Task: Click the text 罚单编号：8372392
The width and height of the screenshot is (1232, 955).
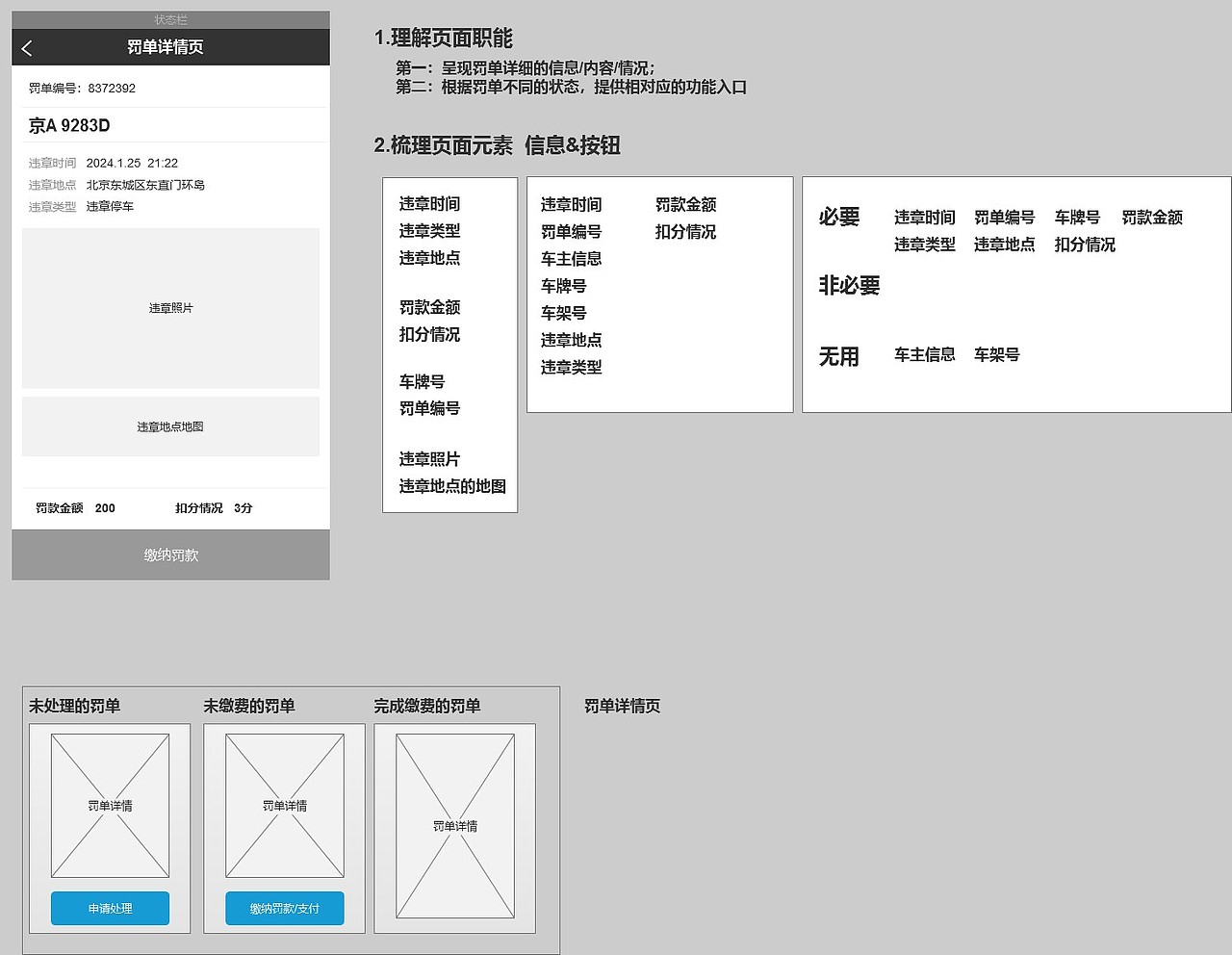Action: 82,88
